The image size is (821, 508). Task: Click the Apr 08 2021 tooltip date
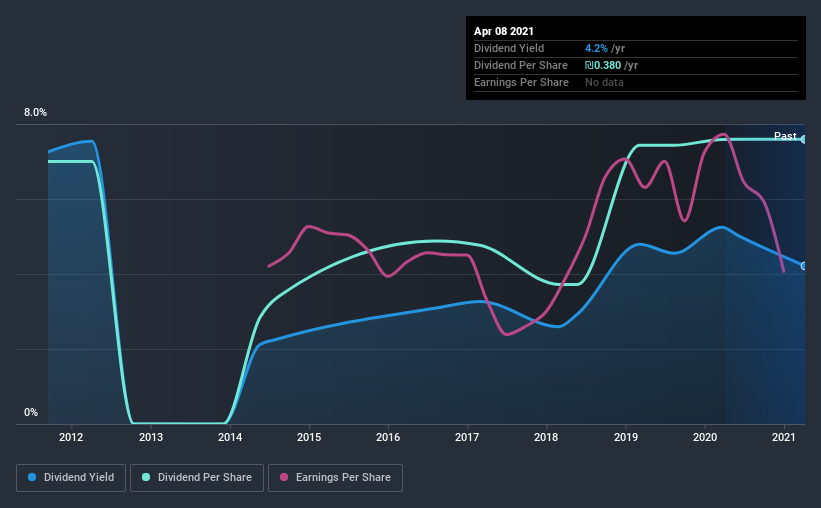(x=504, y=31)
